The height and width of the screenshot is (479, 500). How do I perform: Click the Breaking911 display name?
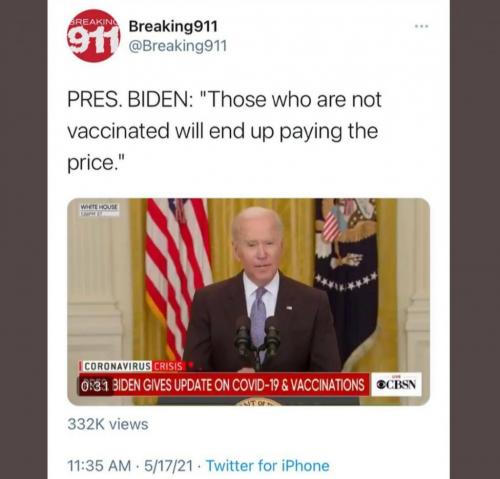(173, 26)
